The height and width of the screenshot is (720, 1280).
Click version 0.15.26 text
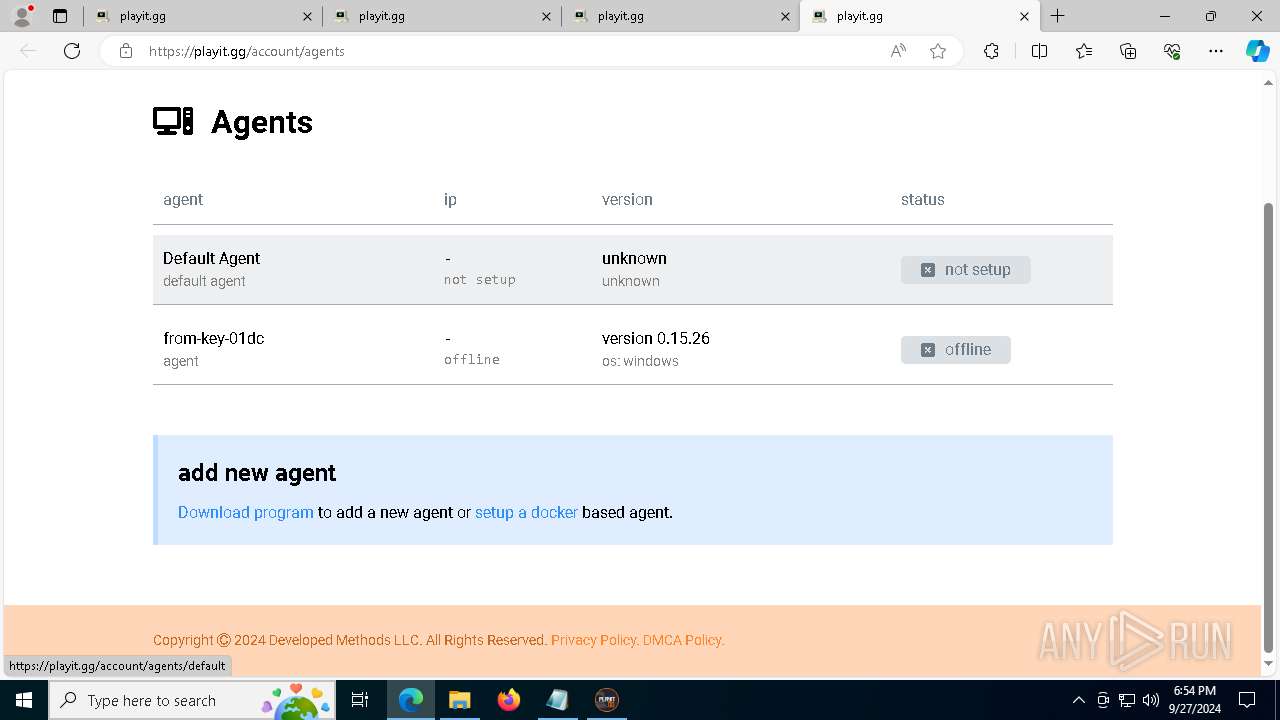pyautogui.click(x=656, y=338)
